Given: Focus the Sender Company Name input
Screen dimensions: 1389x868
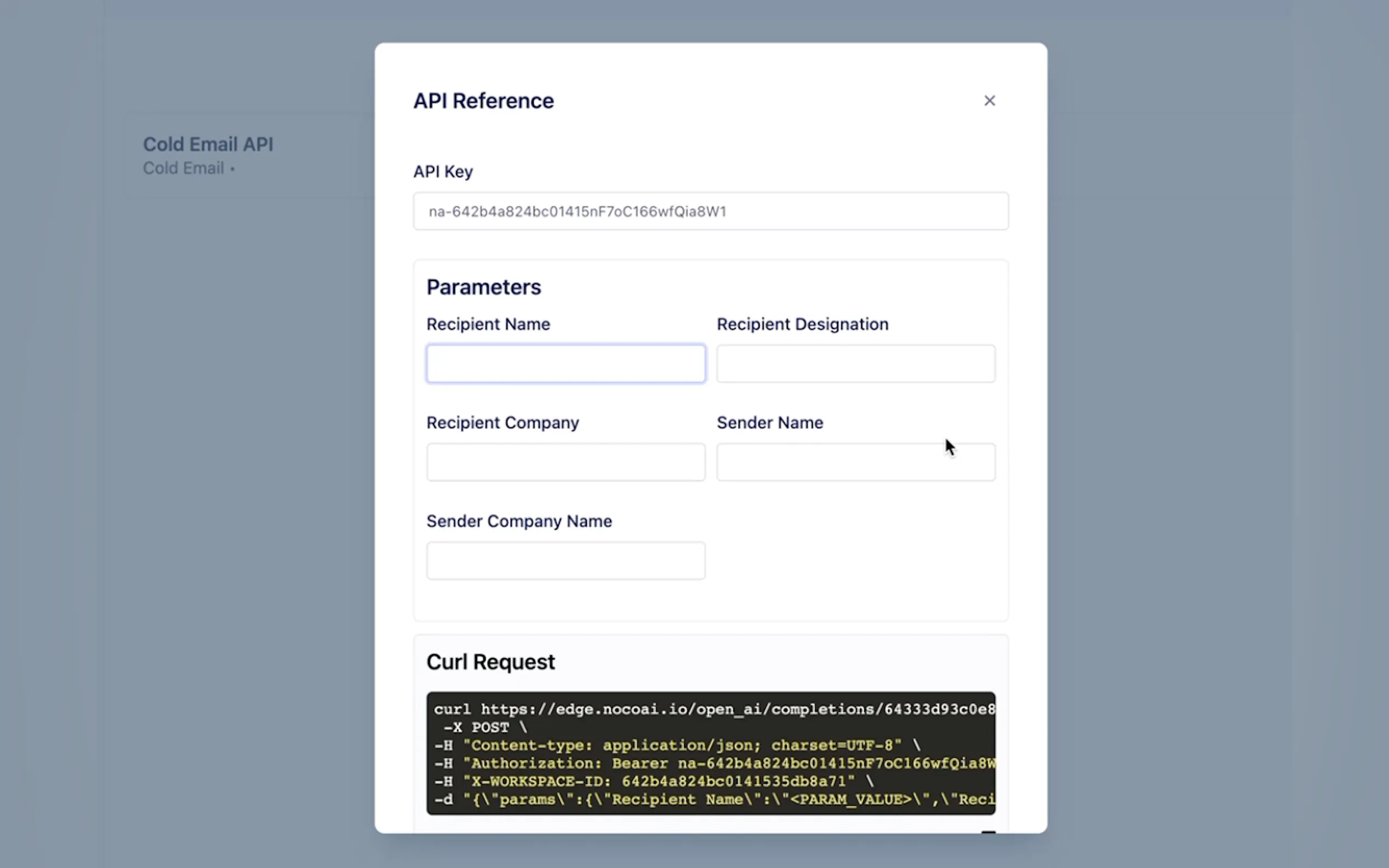Looking at the screenshot, I should [x=565, y=560].
